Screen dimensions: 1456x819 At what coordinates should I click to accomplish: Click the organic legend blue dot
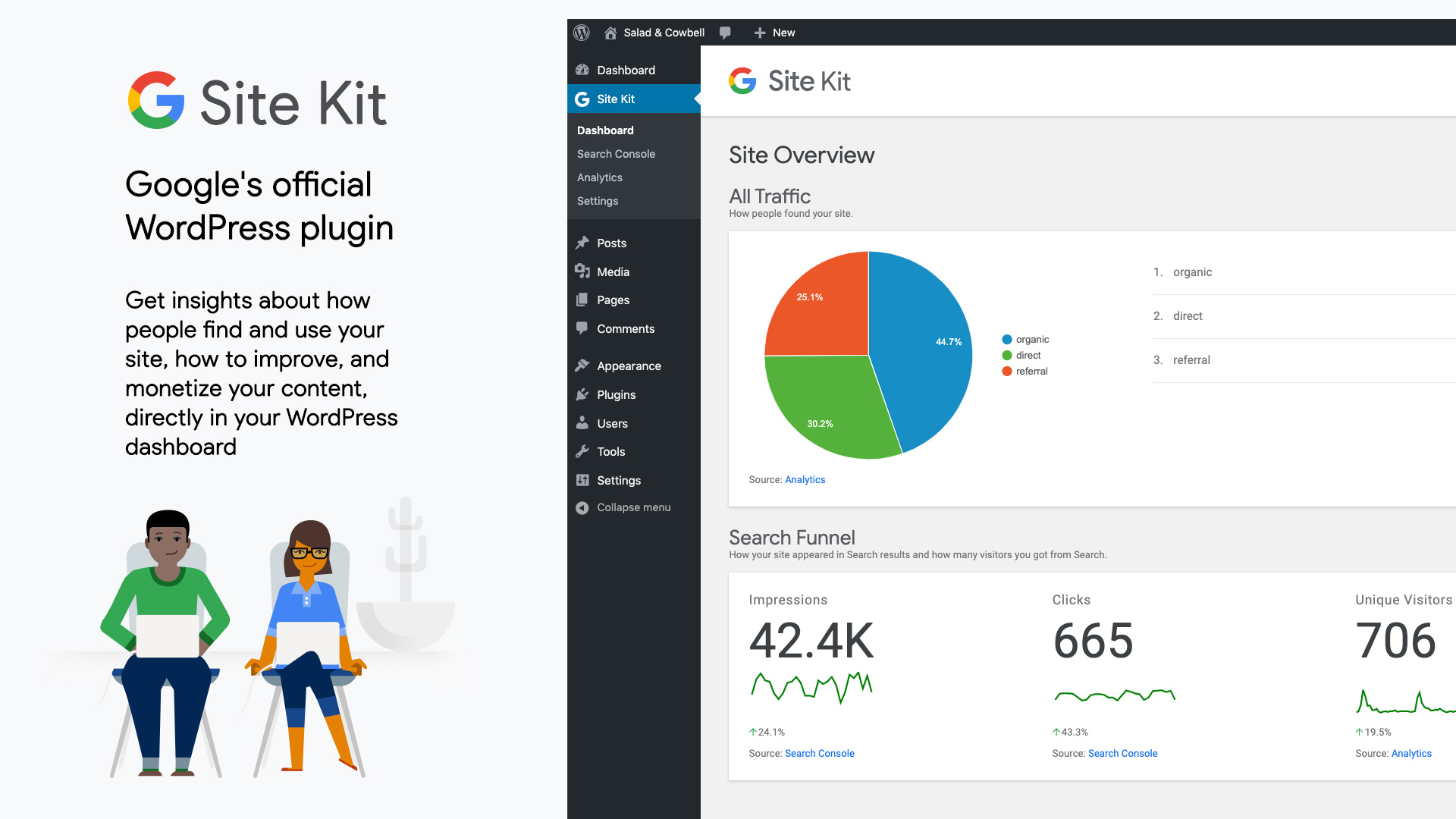click(x=1007, y=339)
